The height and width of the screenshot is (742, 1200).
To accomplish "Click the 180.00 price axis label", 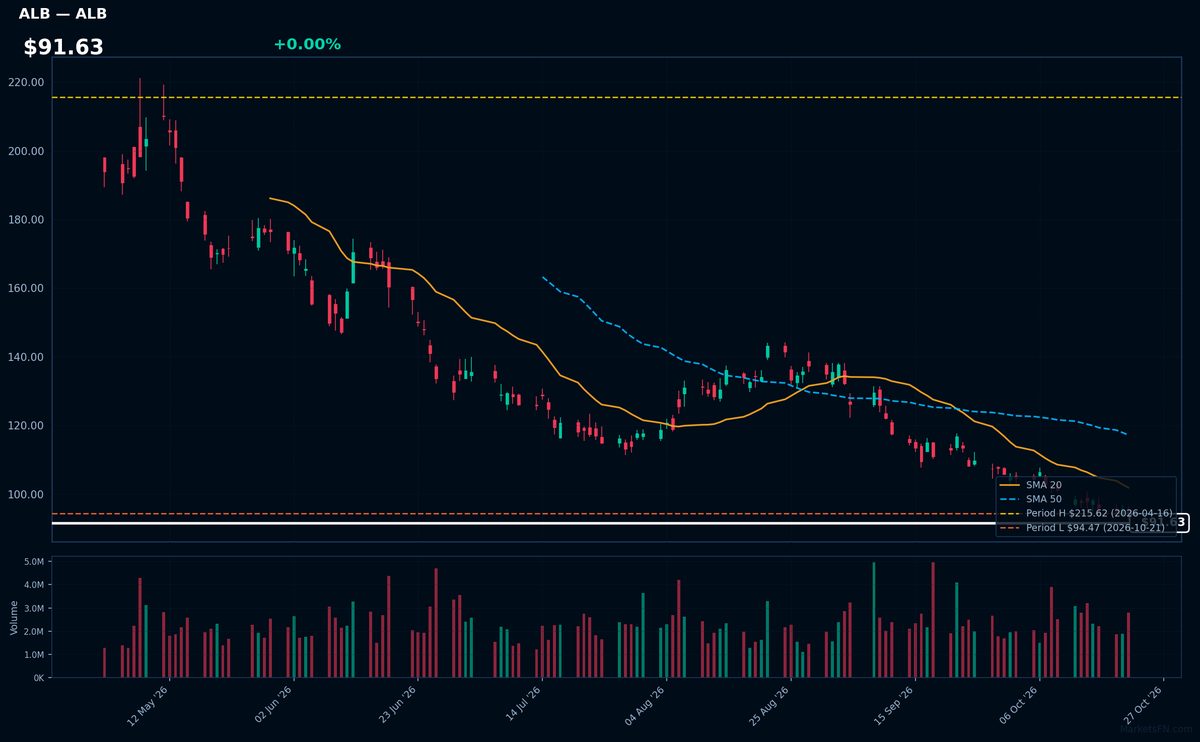I will pos(27,220).
